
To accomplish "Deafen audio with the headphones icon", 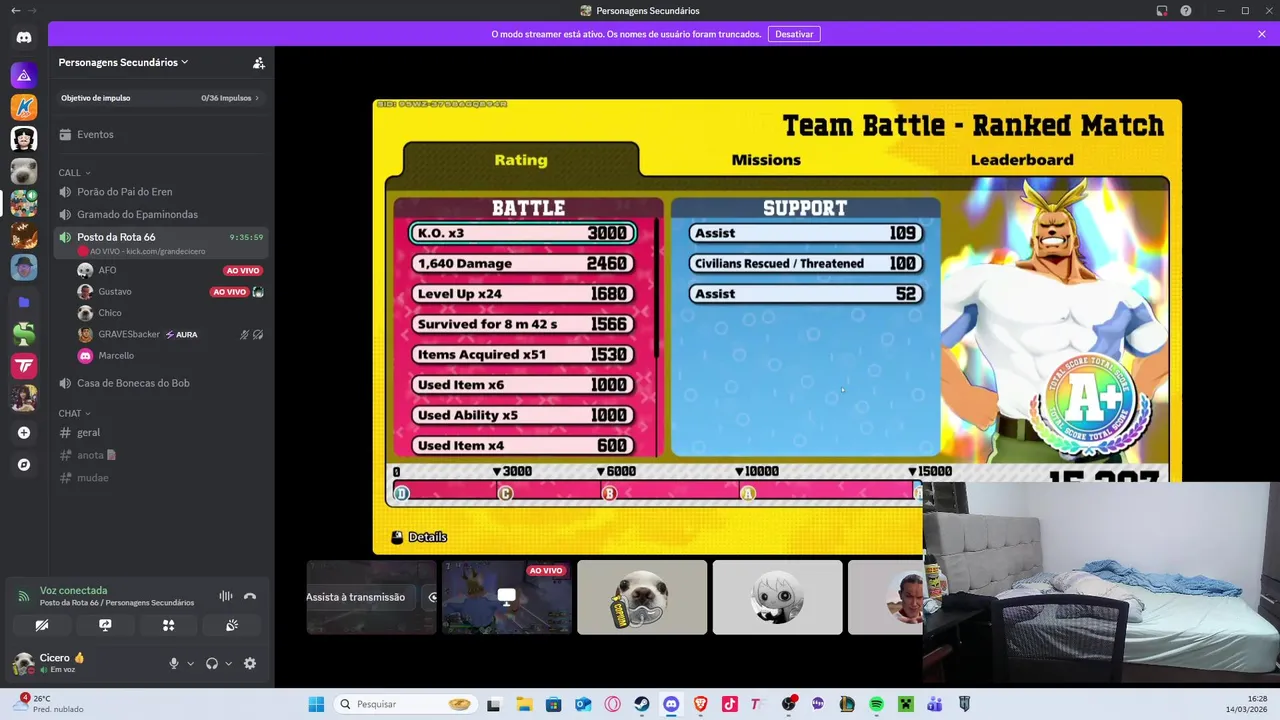I will (212, 663).
